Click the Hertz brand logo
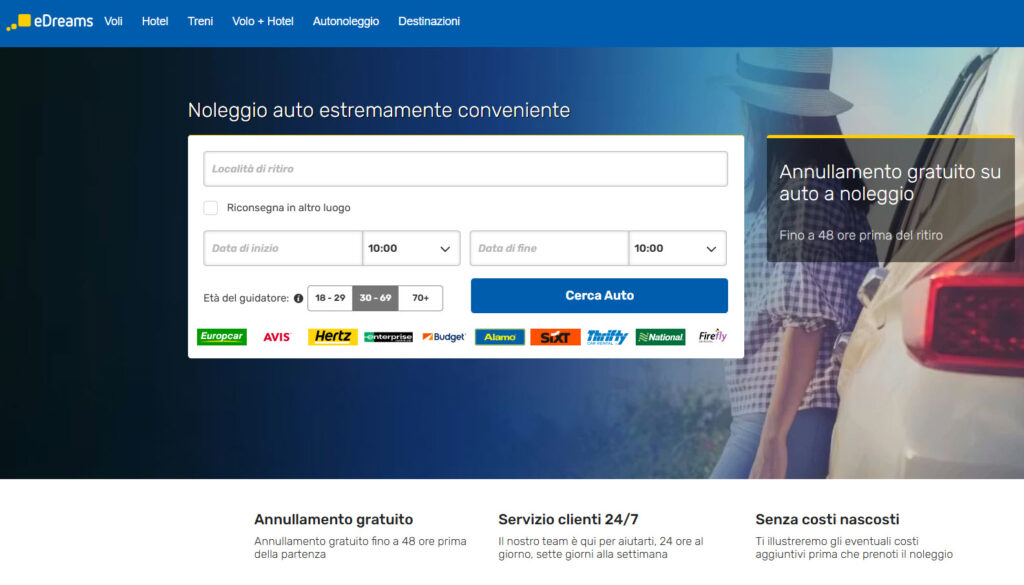 332,337
